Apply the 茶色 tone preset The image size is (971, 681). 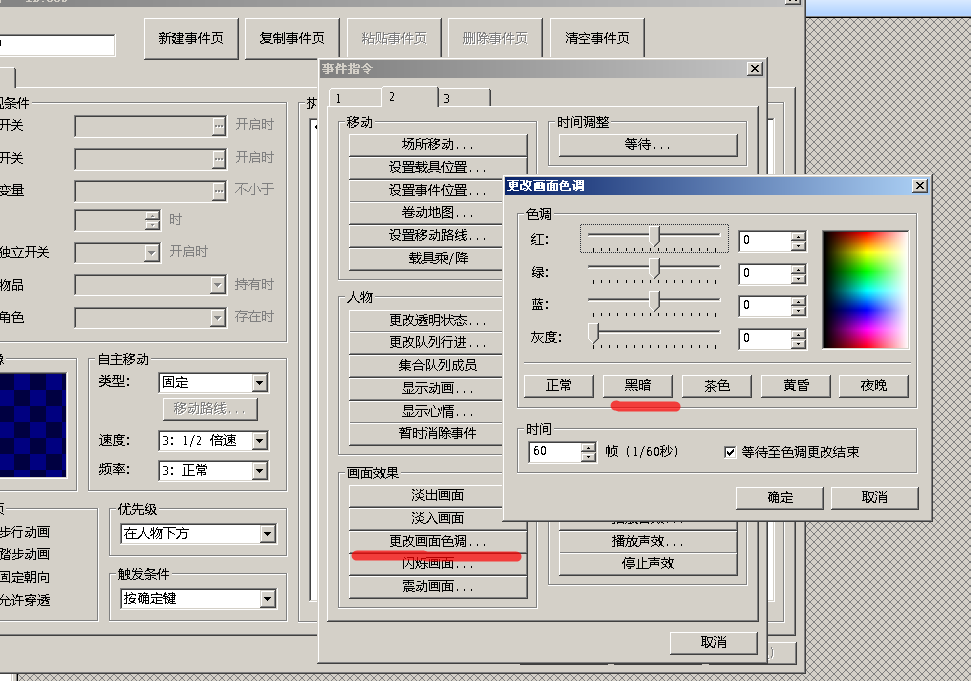click(x=716, y=386)
